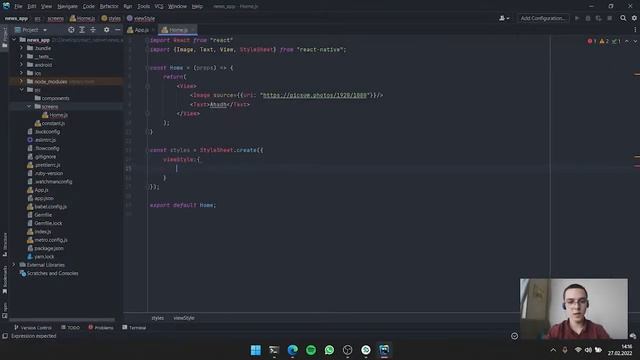Click the Wi-Fi tray icon
640x360 pixels.
click(x=578, y=350)
